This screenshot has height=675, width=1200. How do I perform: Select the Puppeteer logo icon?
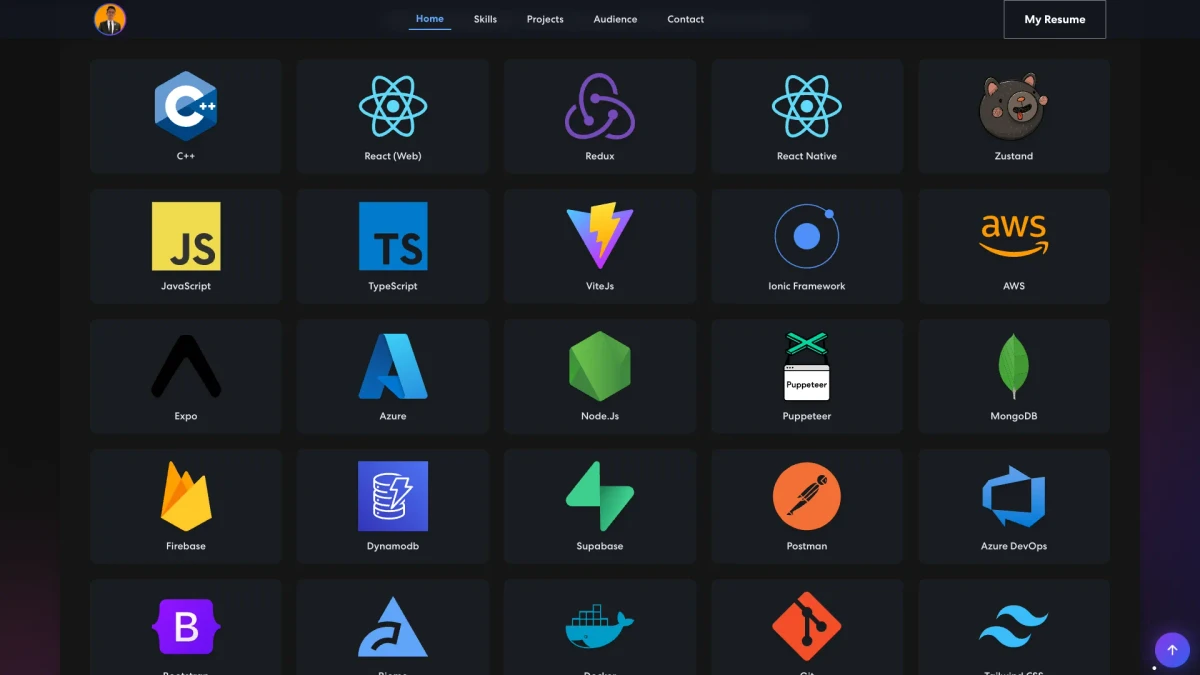807,366
